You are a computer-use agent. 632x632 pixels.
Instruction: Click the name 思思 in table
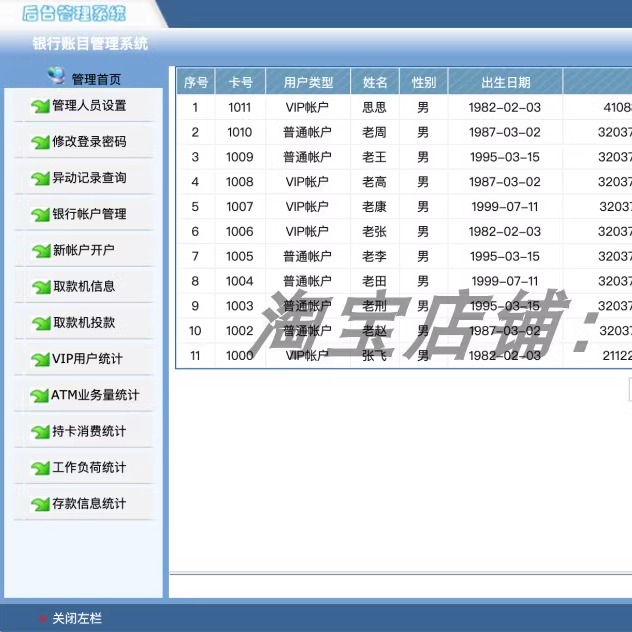click(374, 107)
